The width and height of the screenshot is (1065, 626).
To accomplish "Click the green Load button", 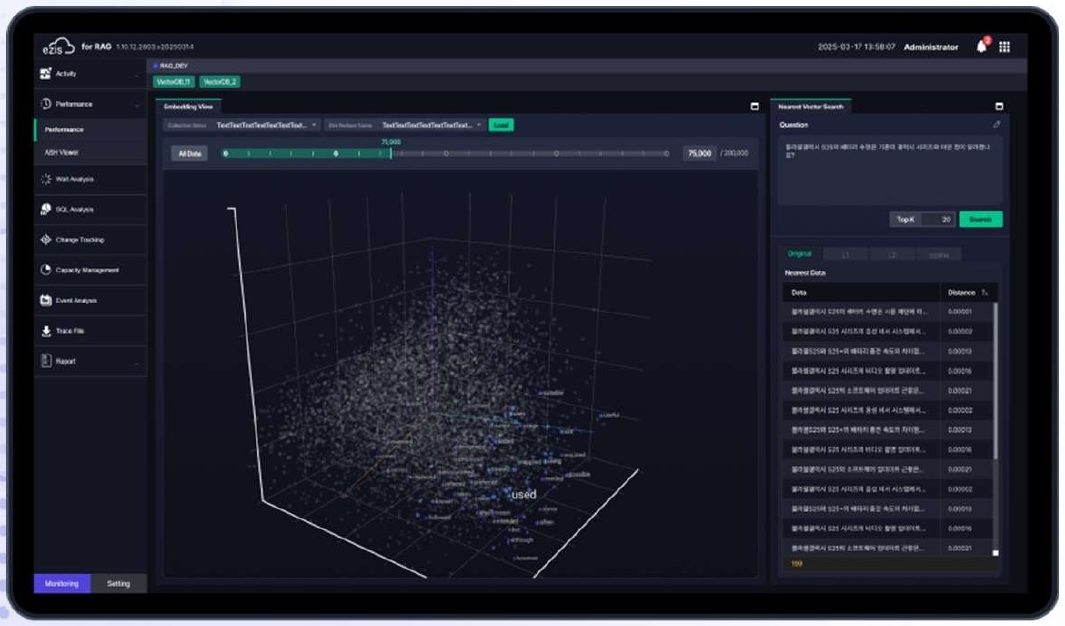I will (501, 125).
